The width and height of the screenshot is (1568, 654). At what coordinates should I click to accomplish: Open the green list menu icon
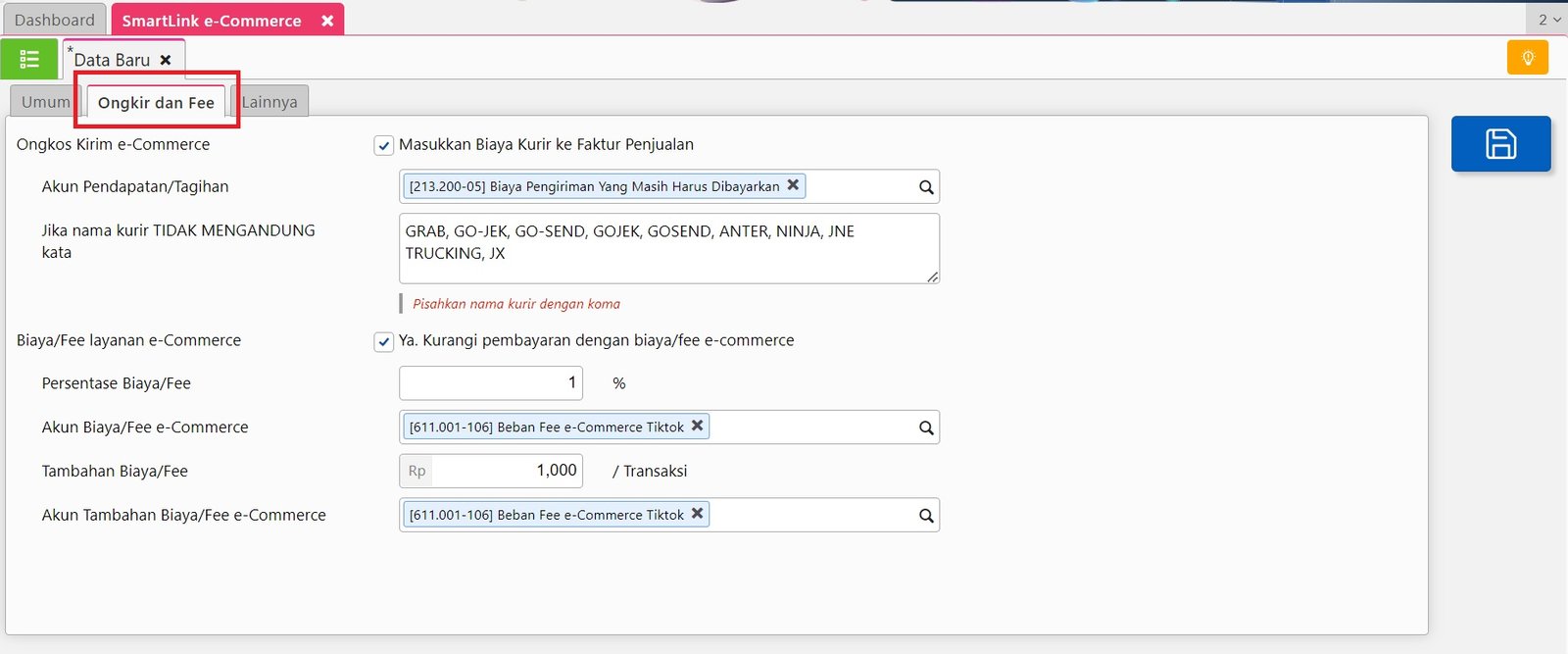pyautogui.click(x=29, y=60)
